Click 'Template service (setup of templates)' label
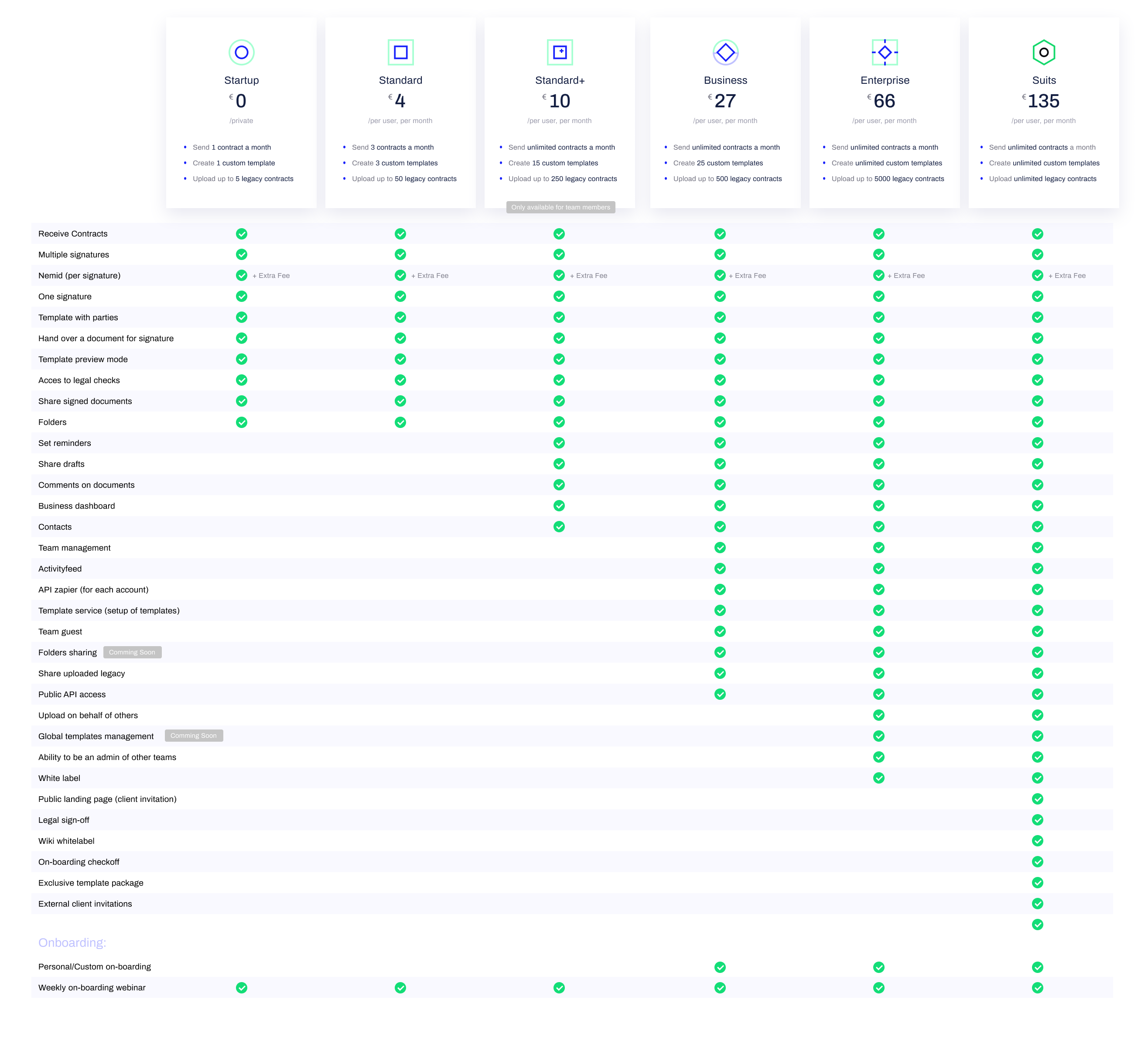Screen dimensions: 1148x1041 [x=109, y=611]
